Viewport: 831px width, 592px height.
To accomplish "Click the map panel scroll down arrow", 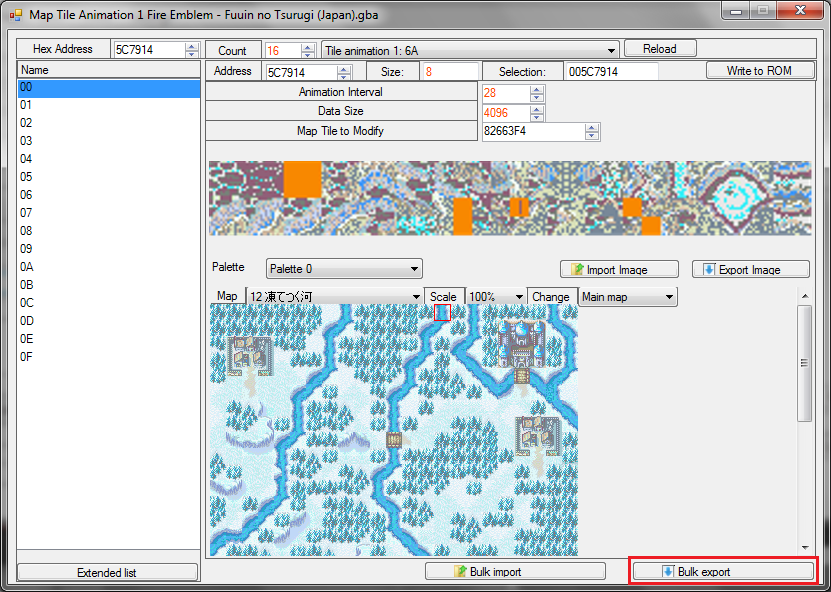I will pyautogui.click(x=805, y=547).
